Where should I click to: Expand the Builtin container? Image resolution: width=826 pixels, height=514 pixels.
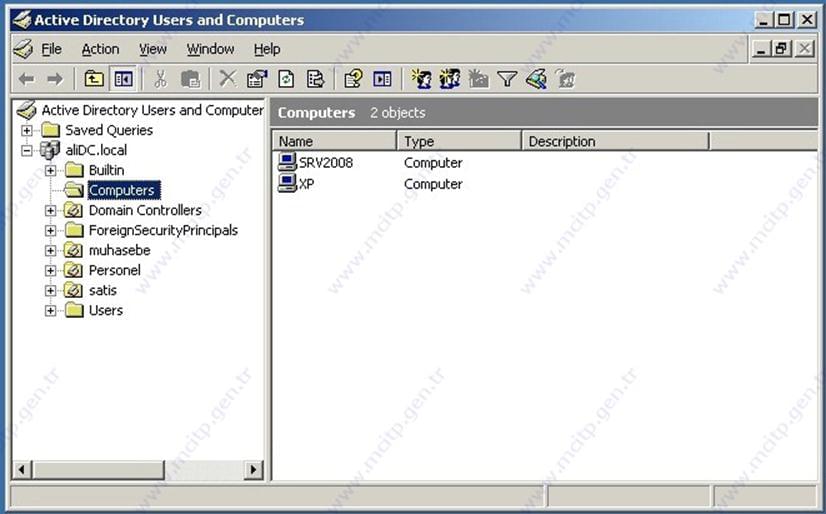point(50,171)
